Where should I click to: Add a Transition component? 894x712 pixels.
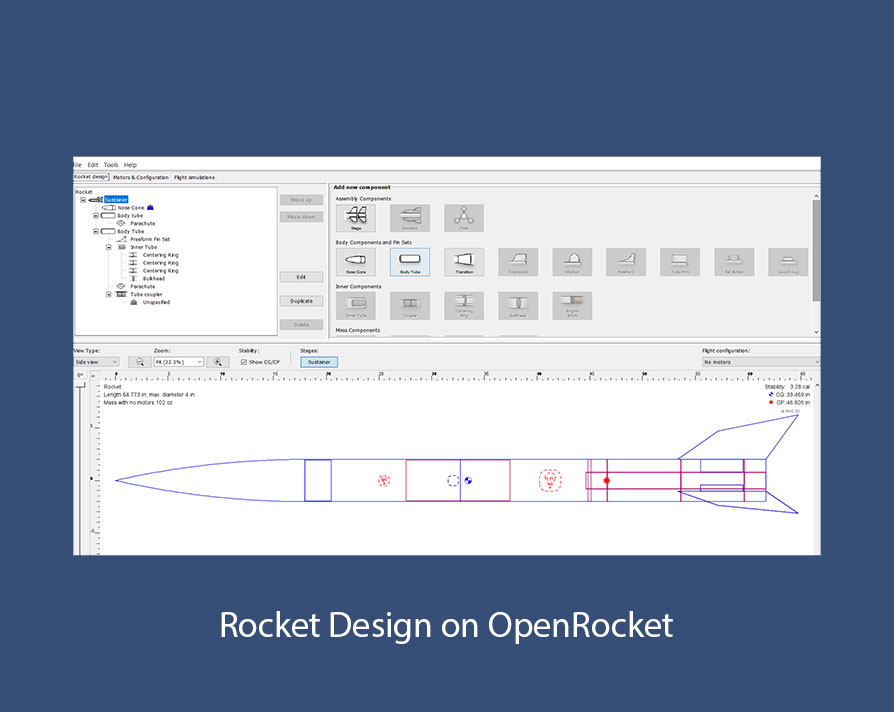[x=464, y=261]
